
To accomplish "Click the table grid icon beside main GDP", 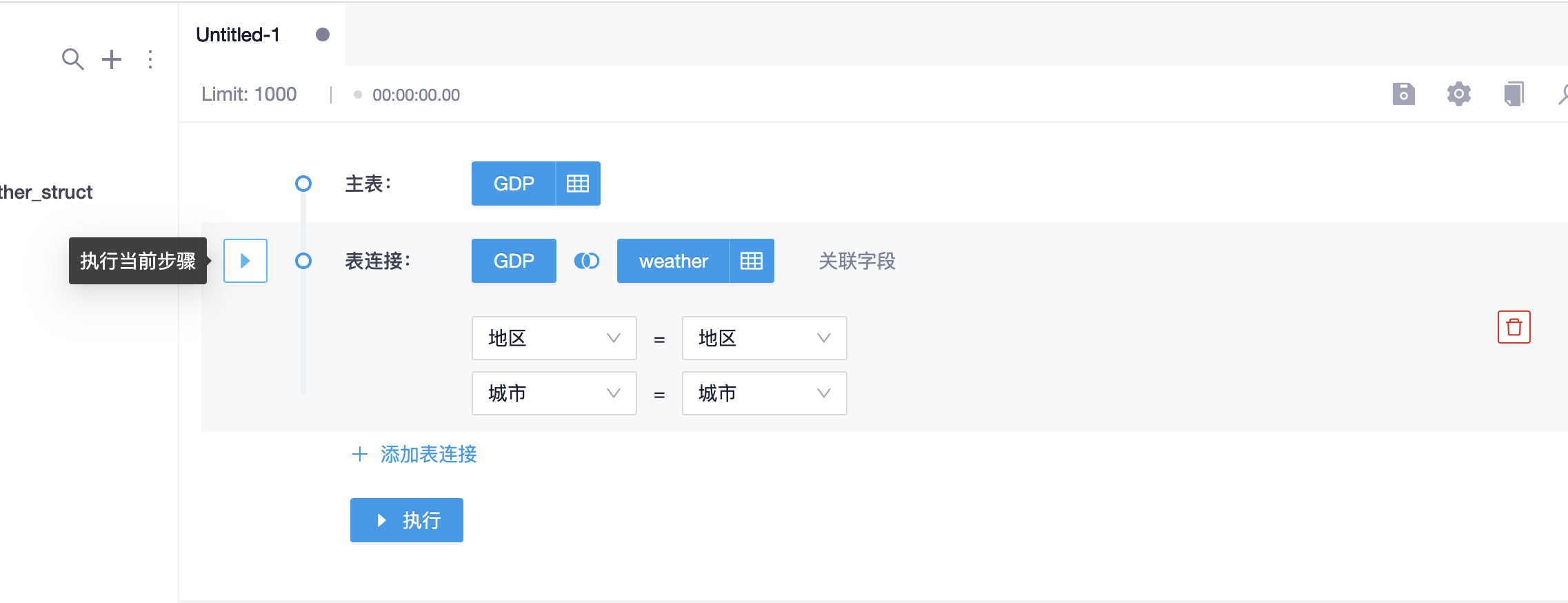I will (578, 184).
